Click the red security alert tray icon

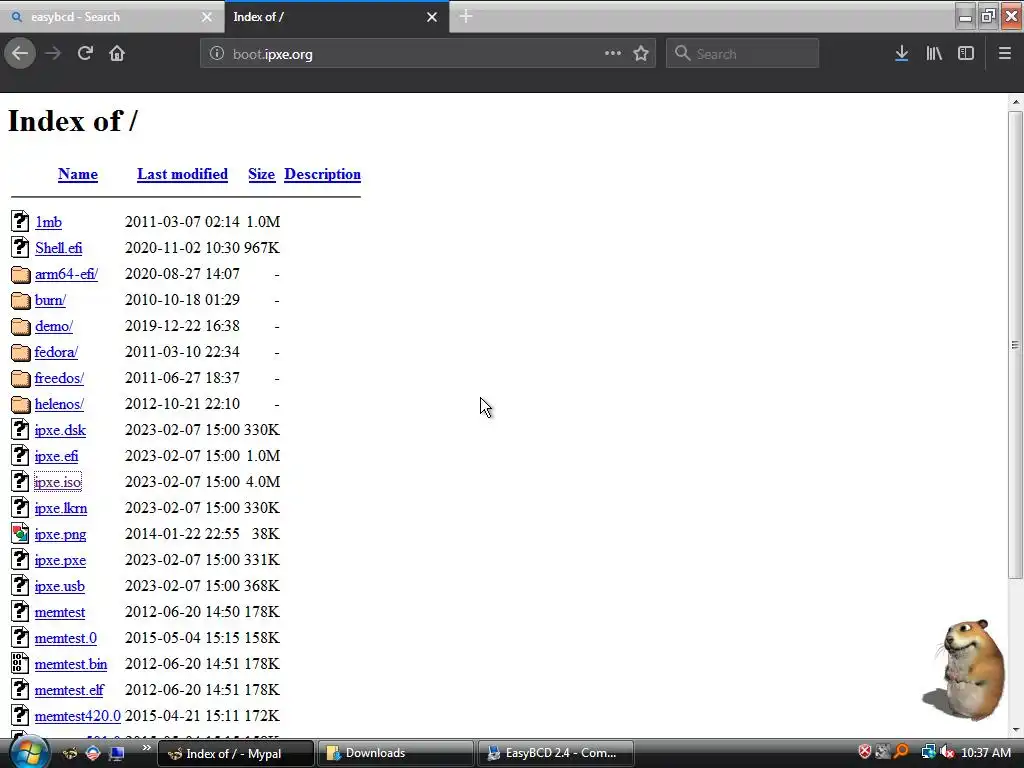click(864, 752)
